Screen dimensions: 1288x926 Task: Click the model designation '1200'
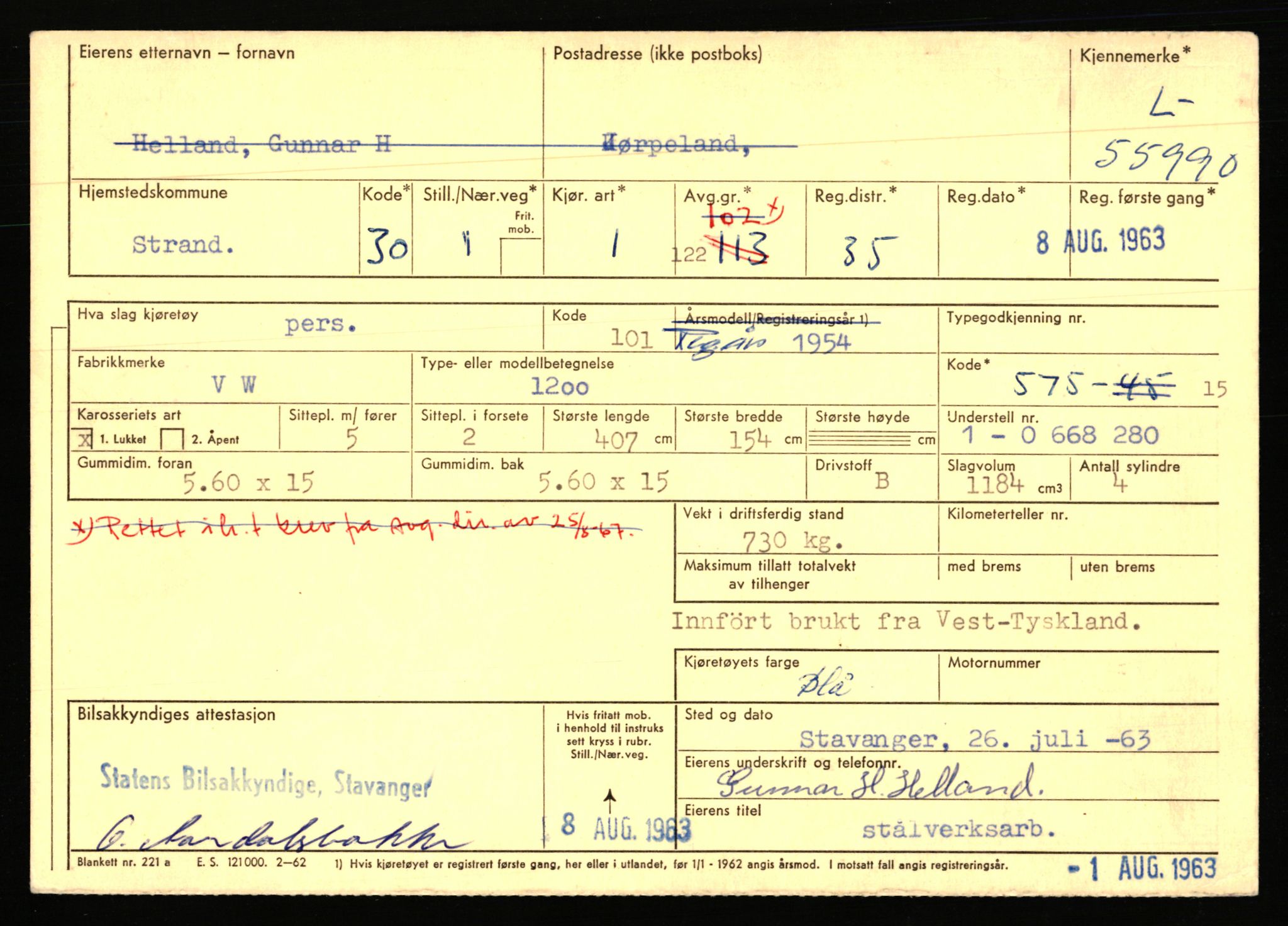coord(560,386)
